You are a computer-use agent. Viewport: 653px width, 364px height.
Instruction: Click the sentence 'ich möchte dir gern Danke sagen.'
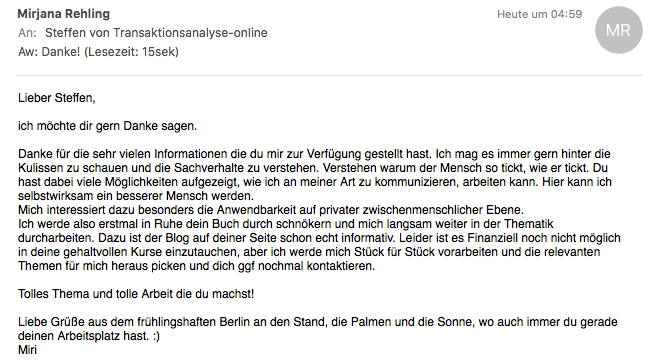tap(107, 126)
